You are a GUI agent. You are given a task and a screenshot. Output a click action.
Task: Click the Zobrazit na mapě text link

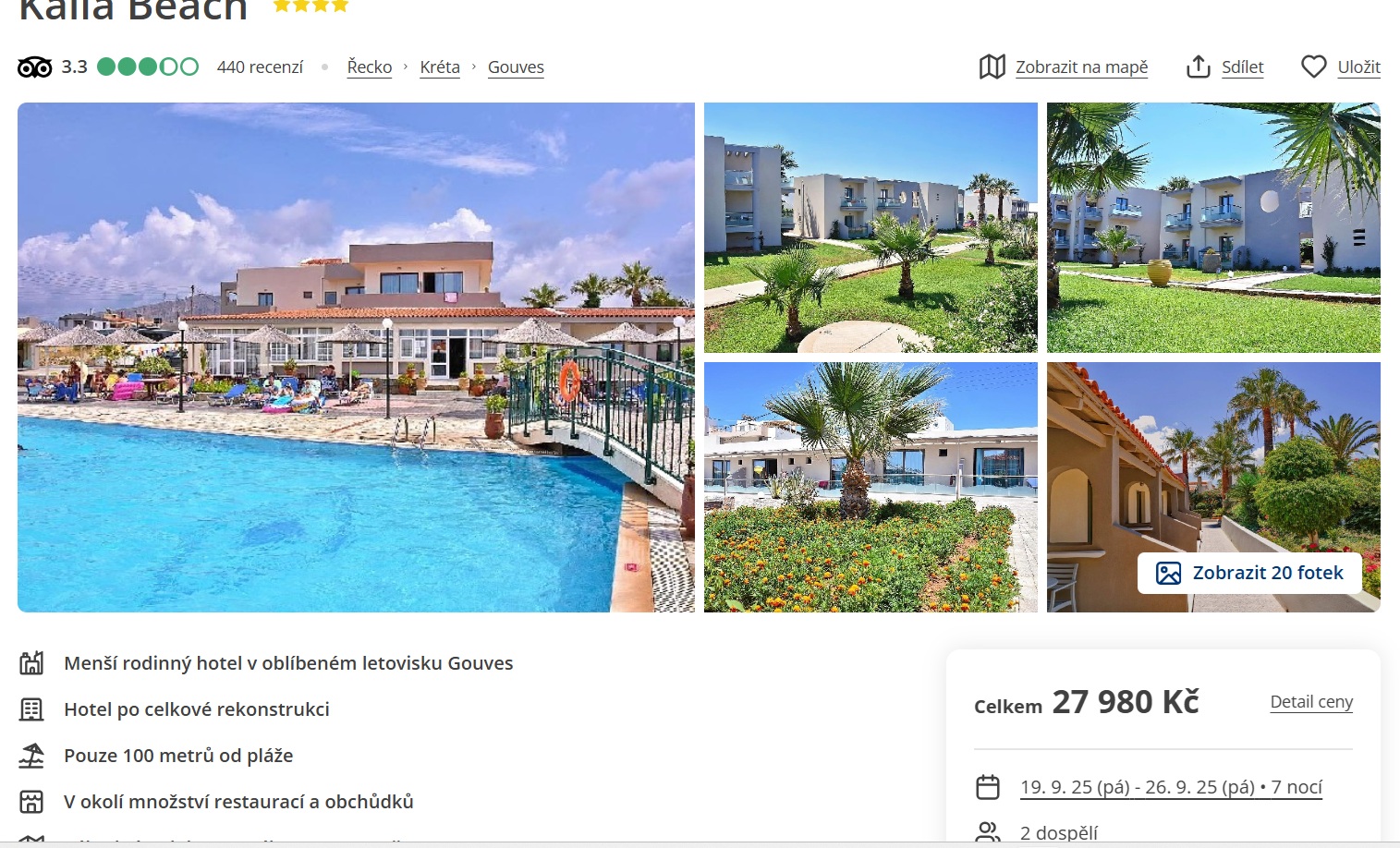[1081, 67]
